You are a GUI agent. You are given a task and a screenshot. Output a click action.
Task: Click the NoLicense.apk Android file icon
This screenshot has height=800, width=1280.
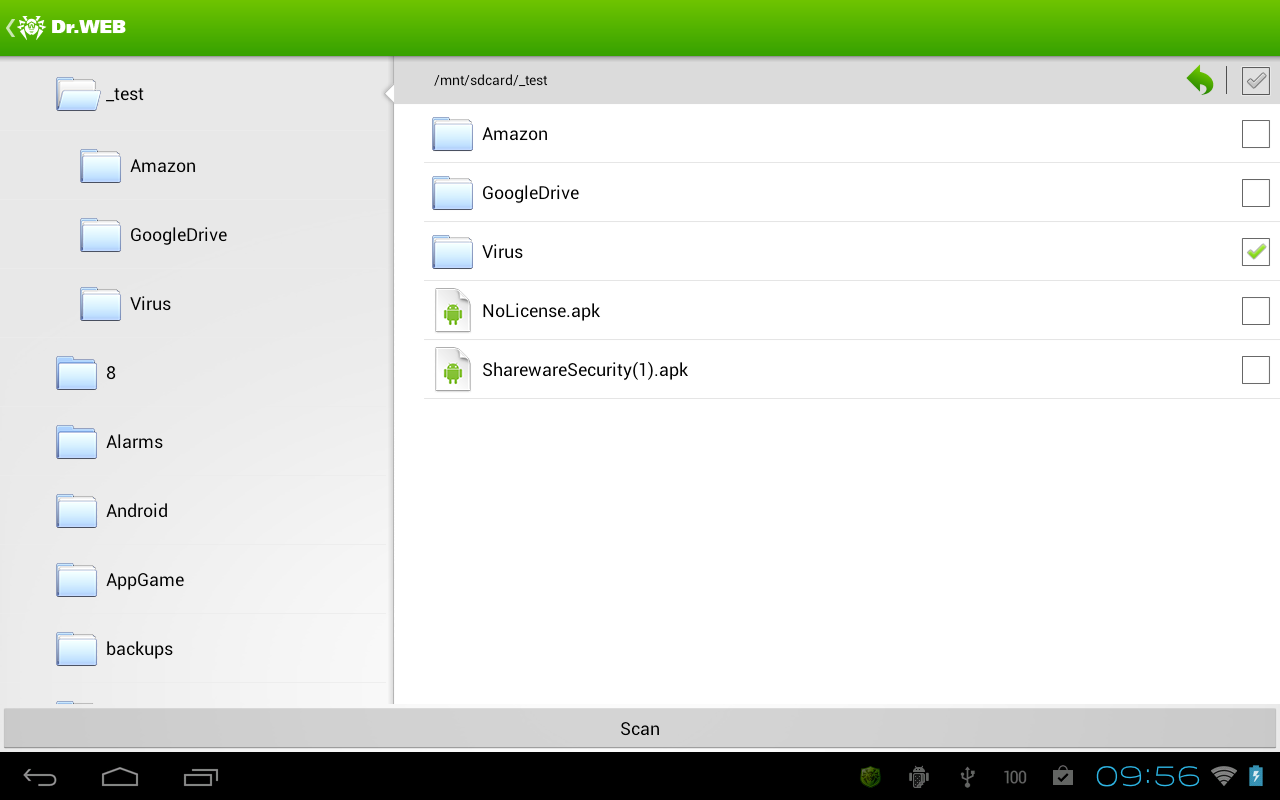click(x=453, y=311)
